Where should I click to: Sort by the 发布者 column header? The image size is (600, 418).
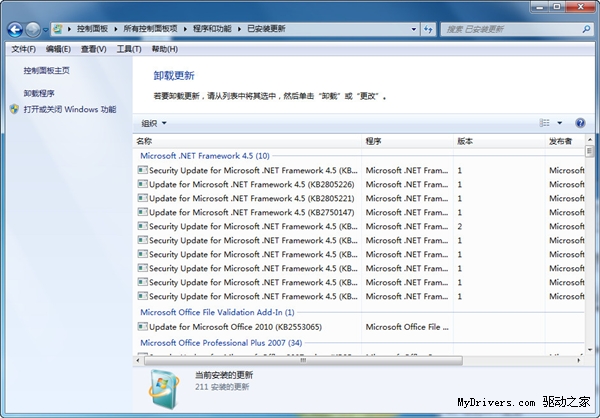point(565,141)
